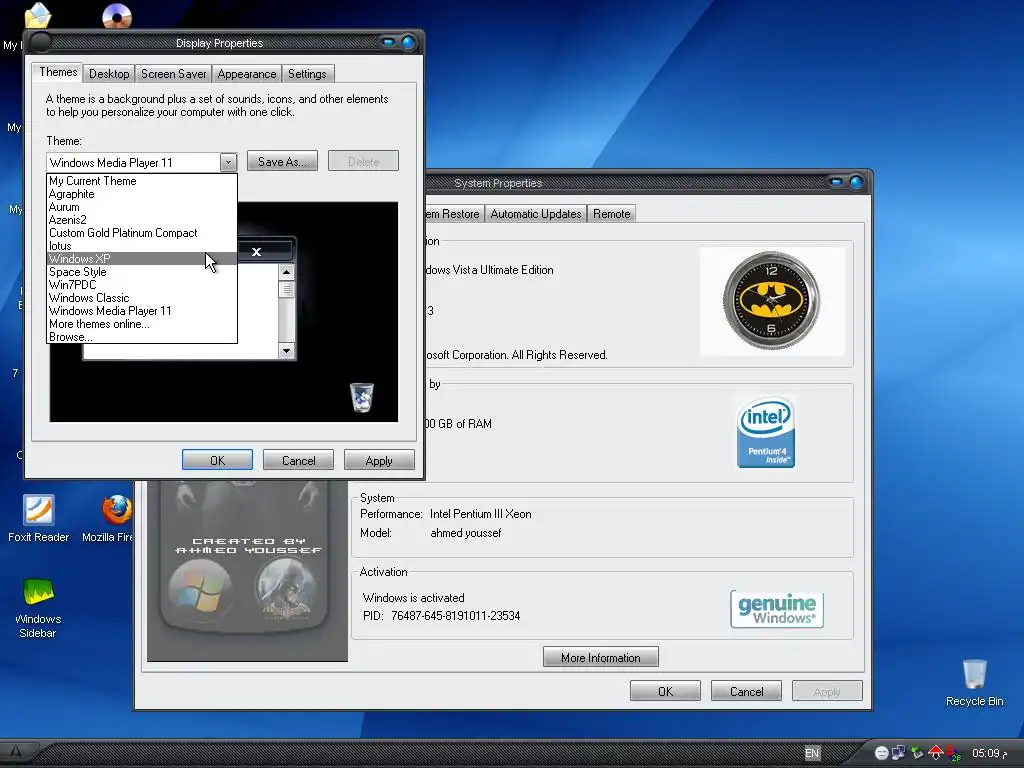Click the Browse... entry in theme list
1024x768 pixels.
click(142, 337)
